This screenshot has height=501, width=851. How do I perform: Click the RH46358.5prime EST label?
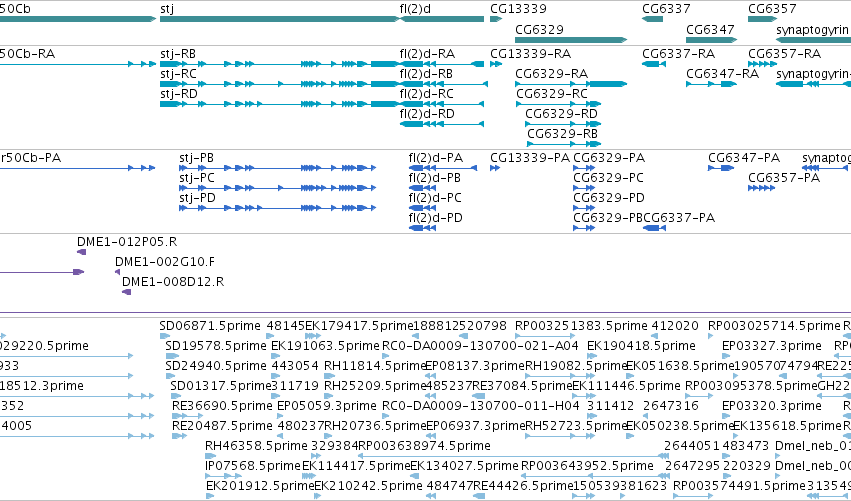(256, 446)
